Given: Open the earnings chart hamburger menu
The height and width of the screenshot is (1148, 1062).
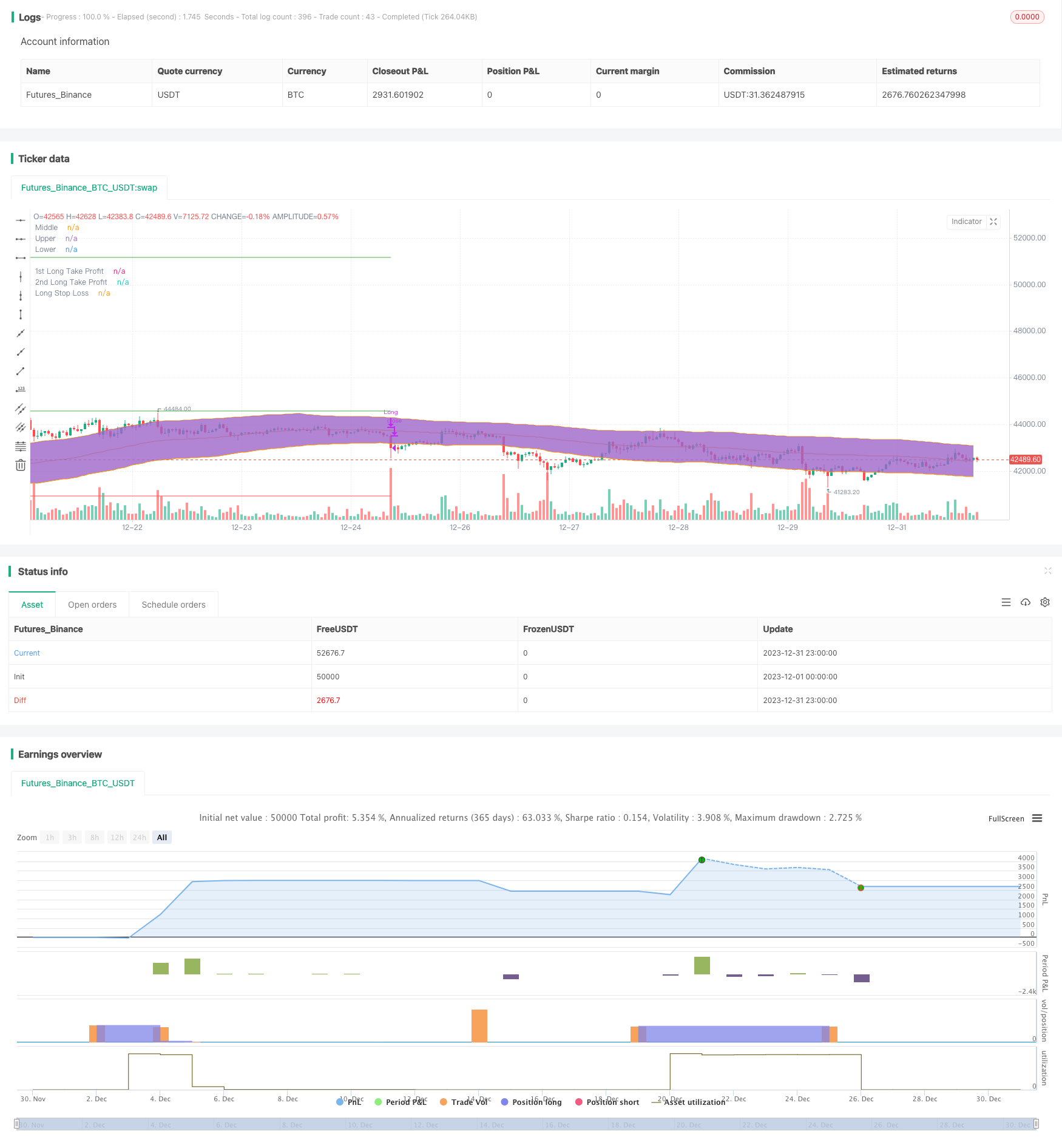Looking at the screenshot, I should 1037,818.
